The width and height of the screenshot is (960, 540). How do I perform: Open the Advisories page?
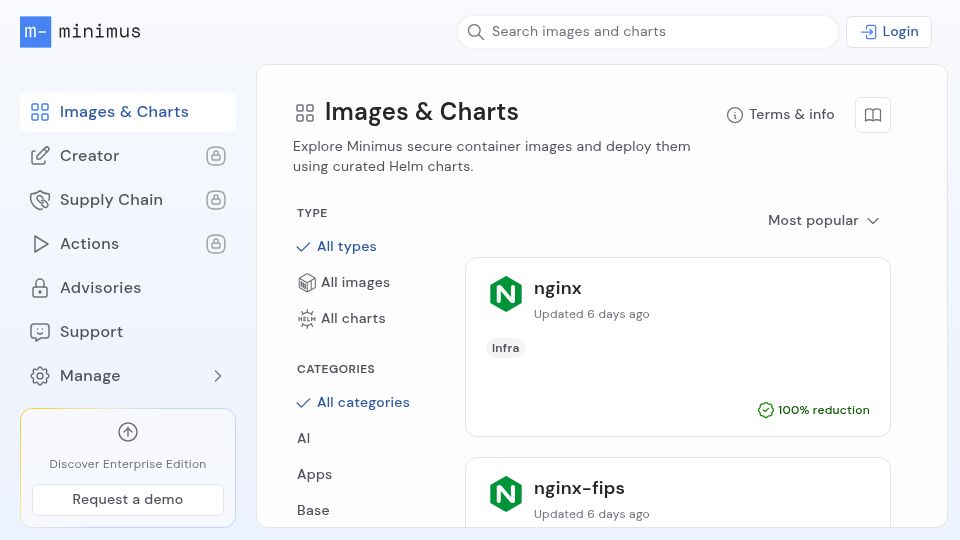click(x=128, y=288)
